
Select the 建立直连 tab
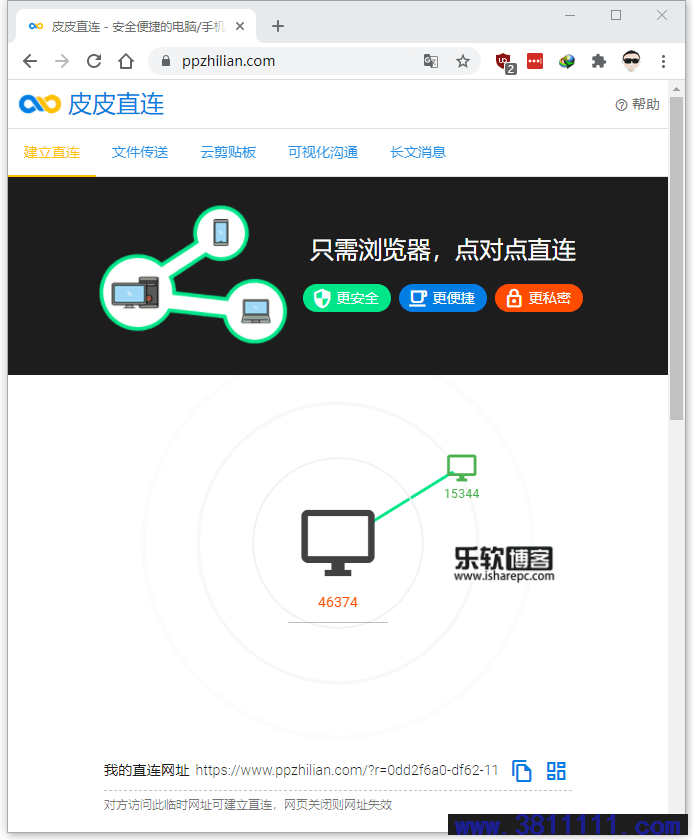[51, 152]
